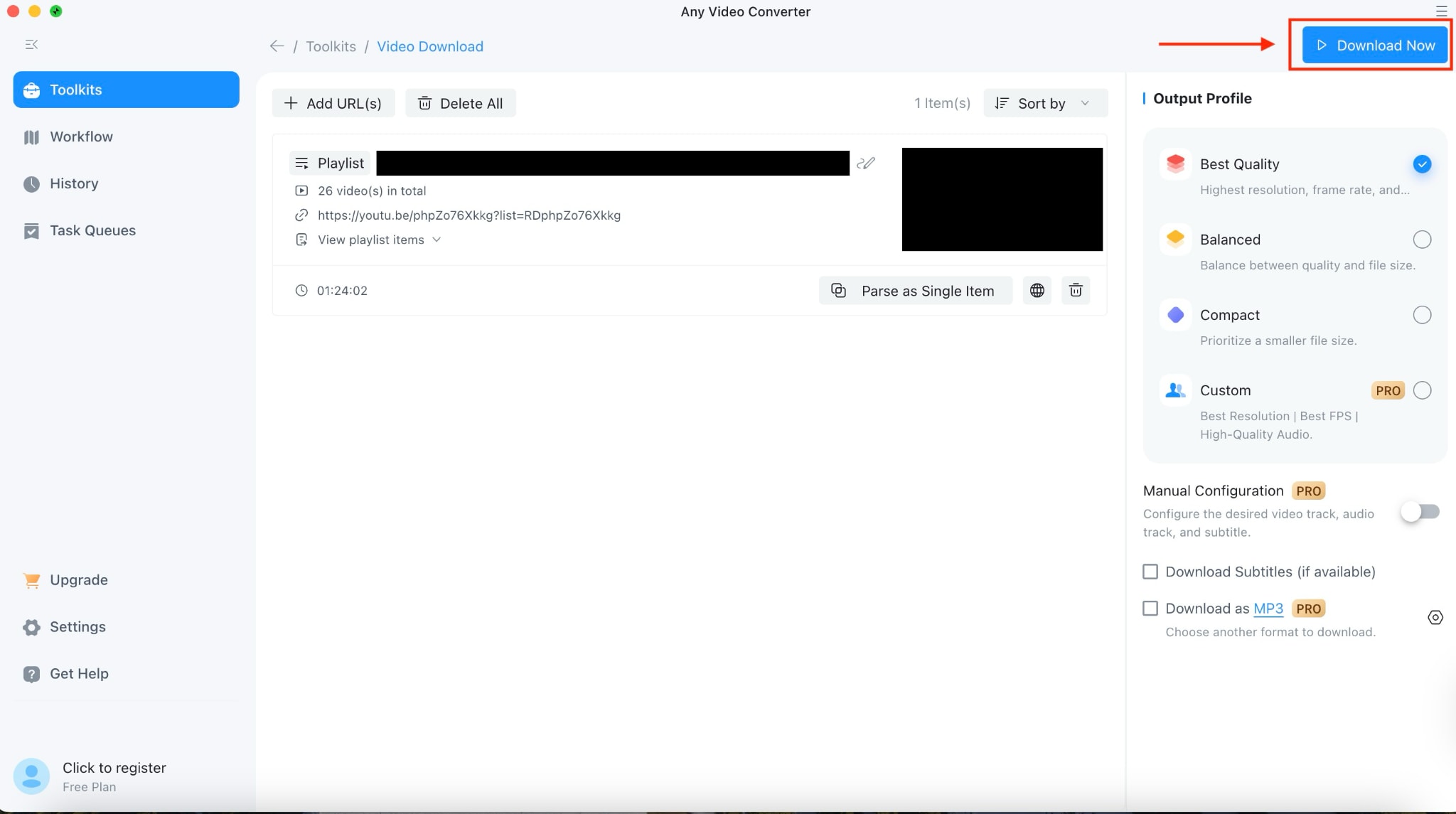
Task: Click the PRO badge beside Custom
Action: (x=1388, y=390)
